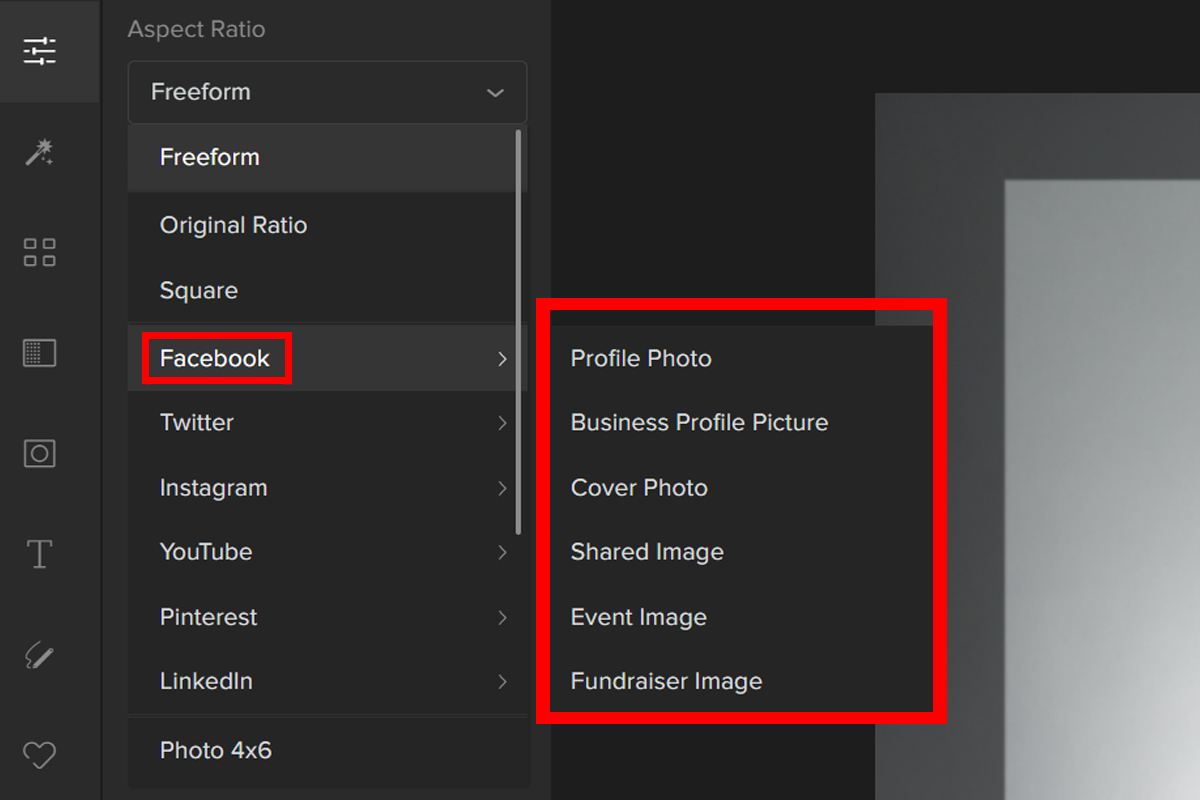The width and height of the screenshot is (1200, 800).
Task: Click the Textures panel icon in sidebar
Action: pyautogui.click(x=40, y=353)
